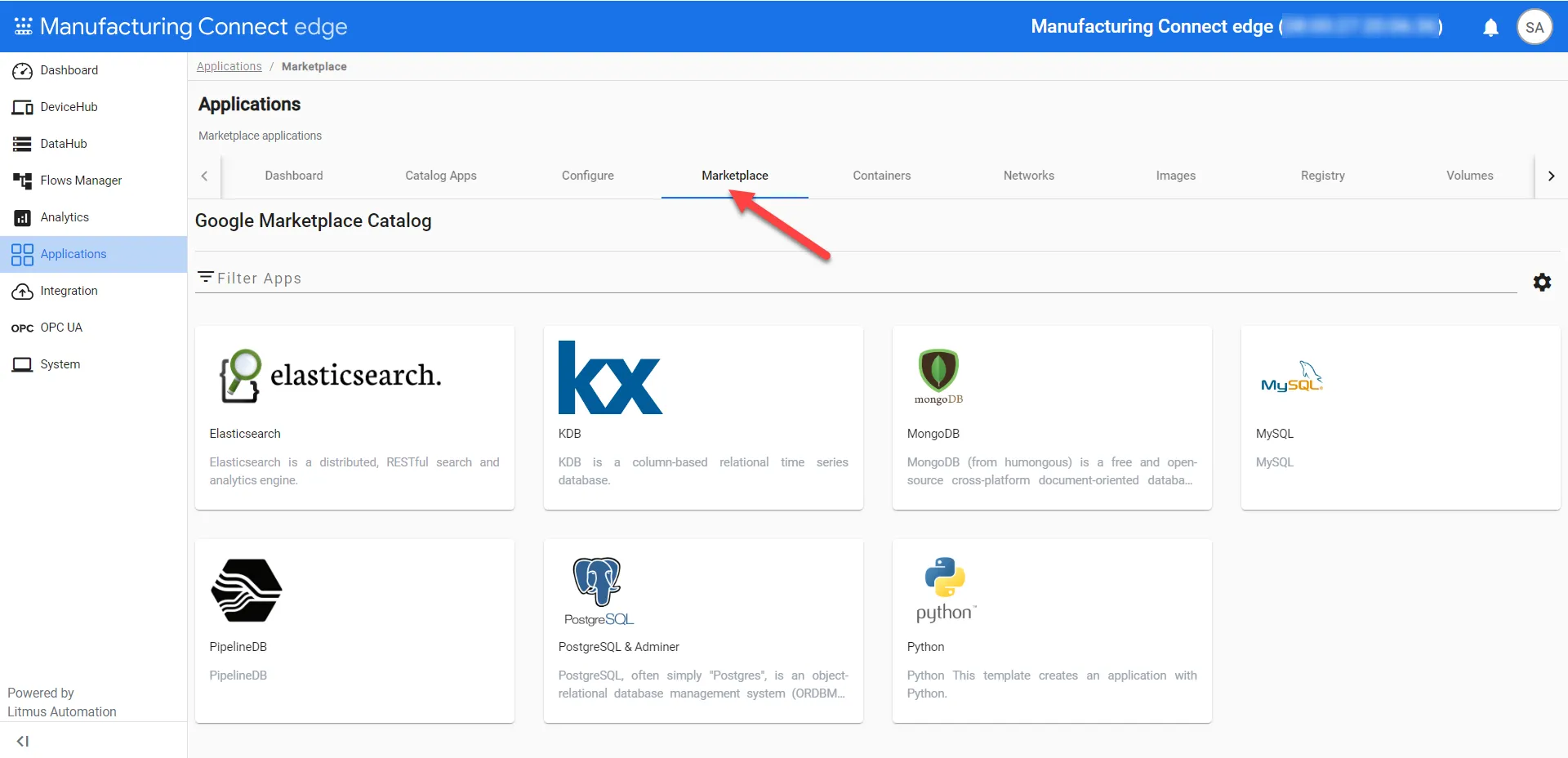Show more tabs with right chevron
The height and width of the screenshot is (758, 1568).
coord(1551,176)
